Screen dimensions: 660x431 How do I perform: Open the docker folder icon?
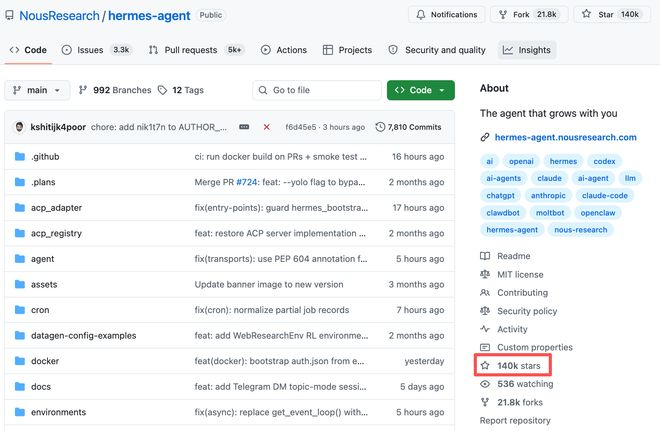[x=20, y=361]
